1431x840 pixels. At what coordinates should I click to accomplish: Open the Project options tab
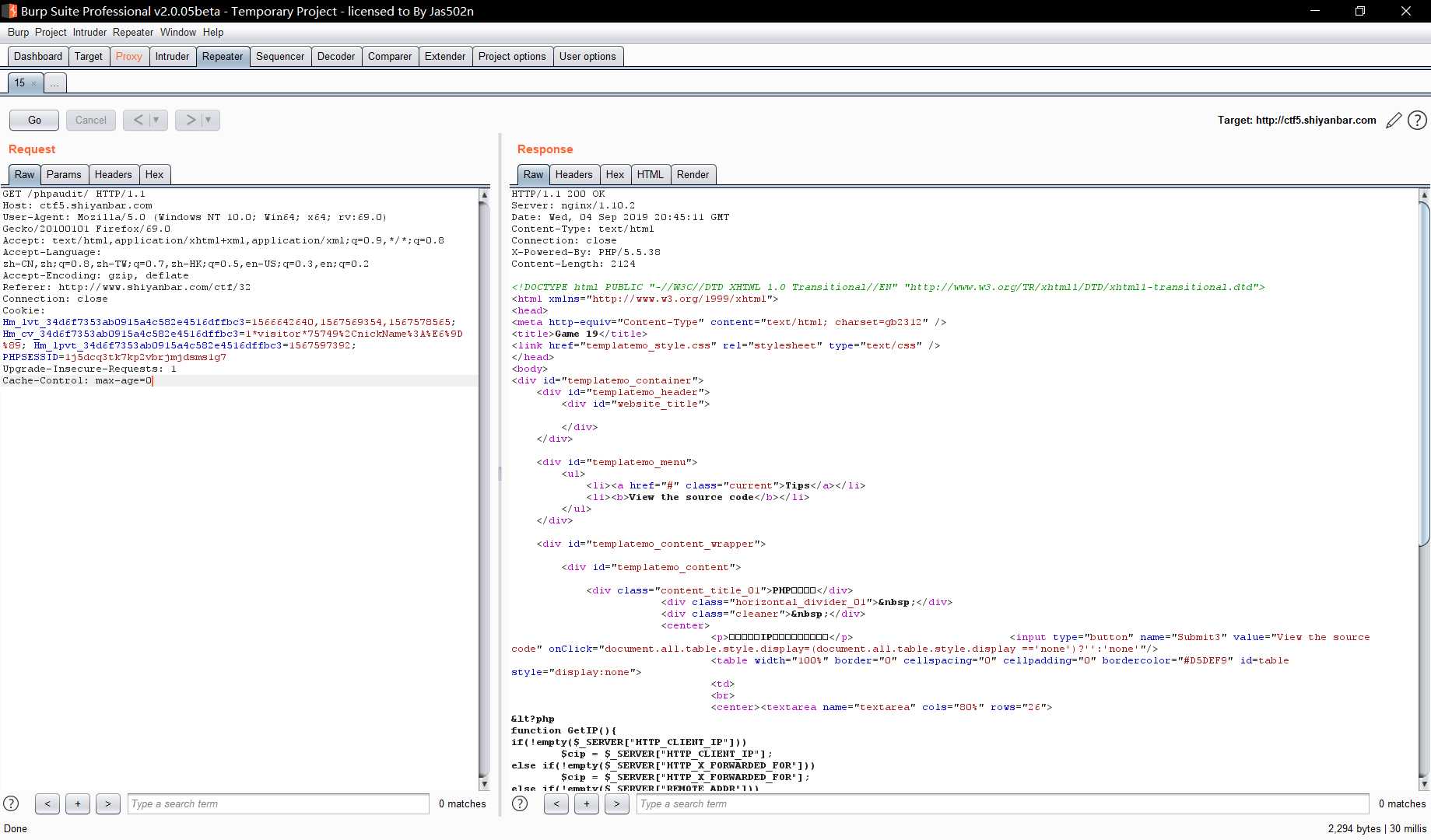click(x=512, y=56)
